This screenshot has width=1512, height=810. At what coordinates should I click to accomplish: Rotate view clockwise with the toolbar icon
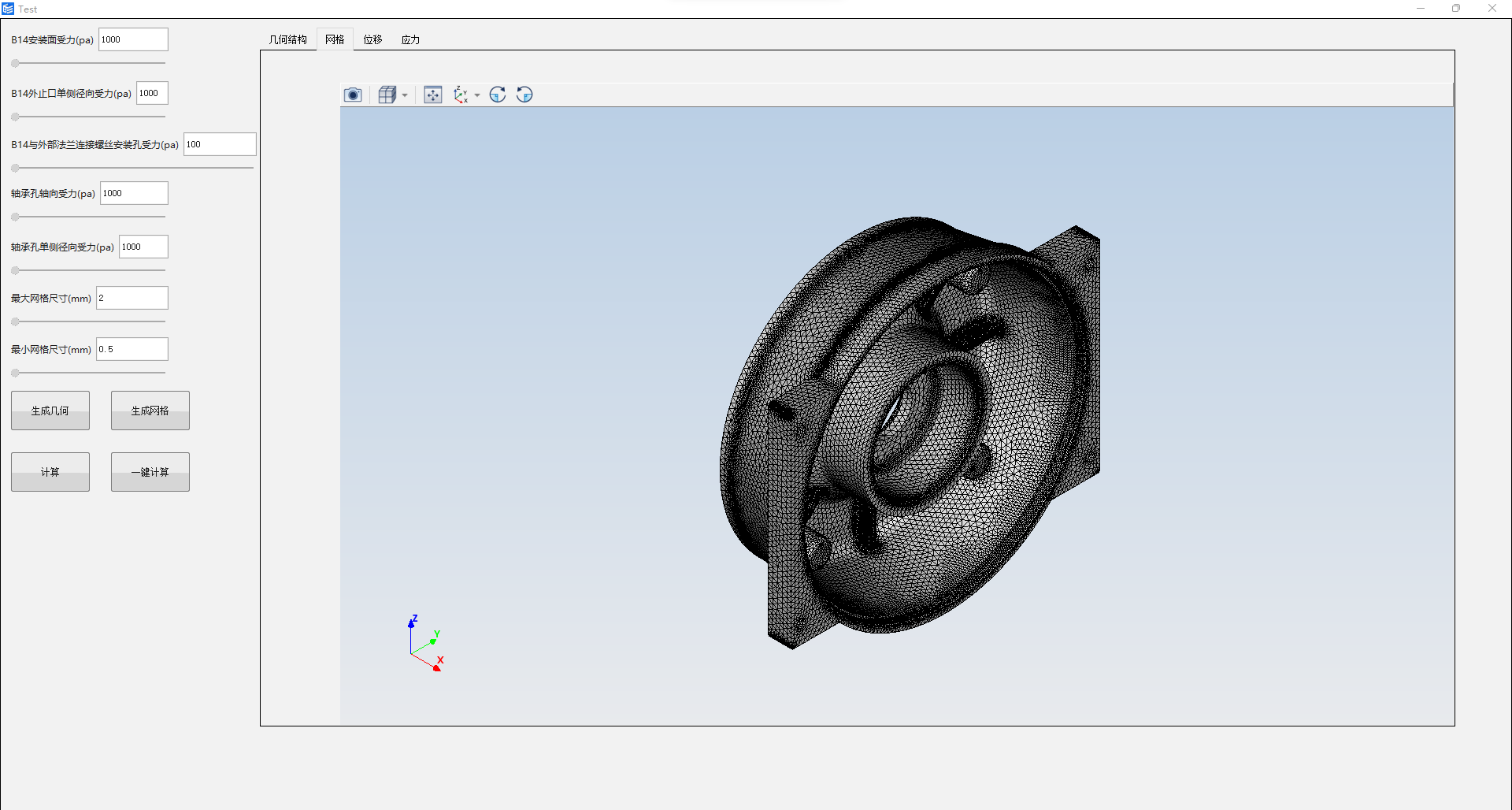[x=498, y=95]
